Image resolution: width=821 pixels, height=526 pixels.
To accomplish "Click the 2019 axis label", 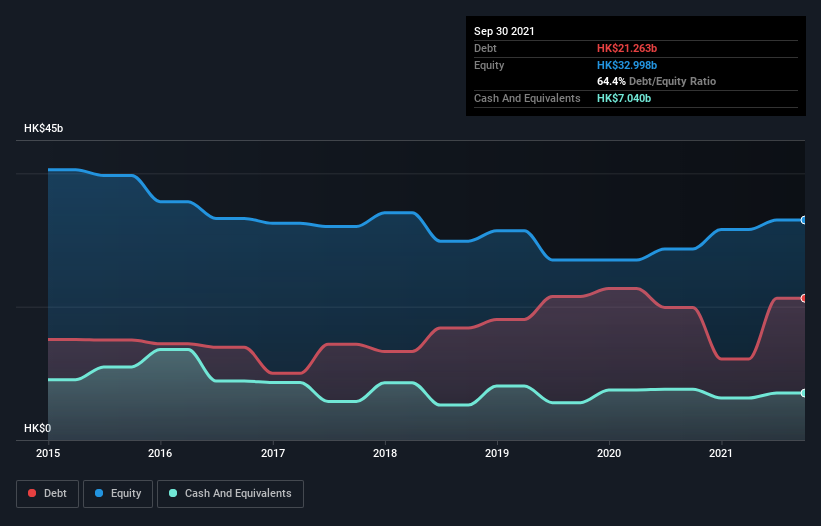I will point(497,453).
